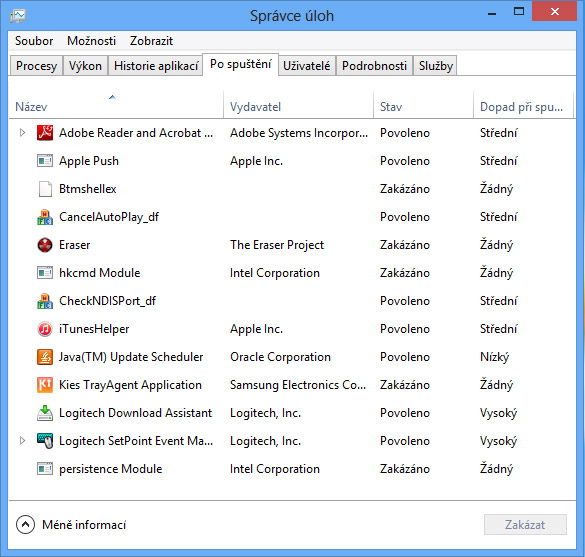Collapse view with Méně informací arrow

coord(25,525)
